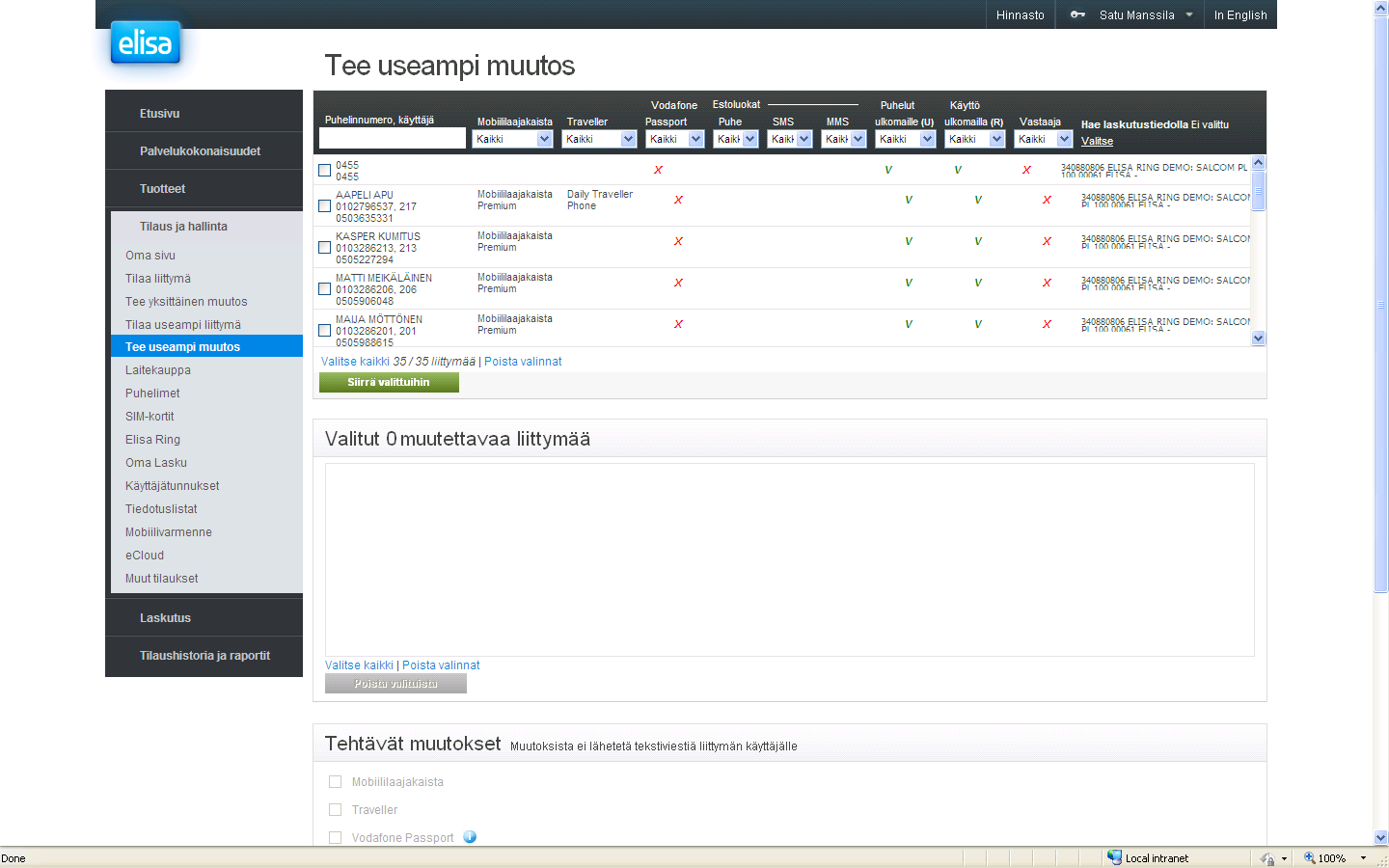Select Tee useampi muutos menu item

[206, 346]
